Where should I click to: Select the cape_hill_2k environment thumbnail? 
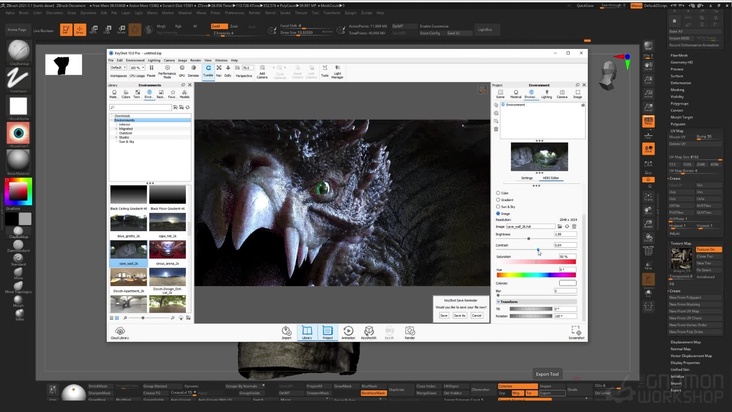pos(168,223)
